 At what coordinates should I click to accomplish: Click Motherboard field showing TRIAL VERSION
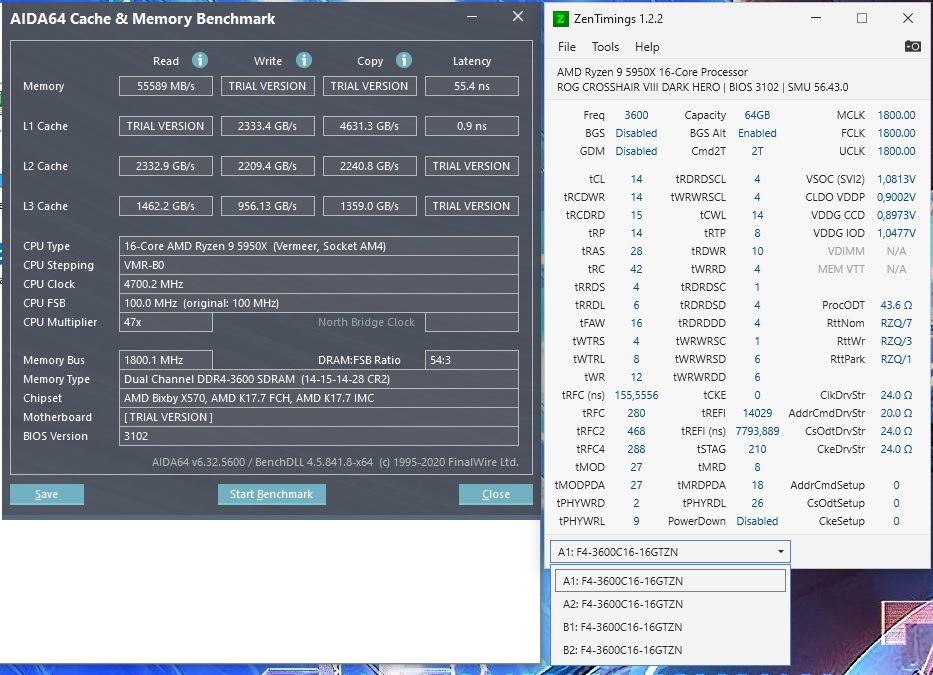tap(319, 417)
